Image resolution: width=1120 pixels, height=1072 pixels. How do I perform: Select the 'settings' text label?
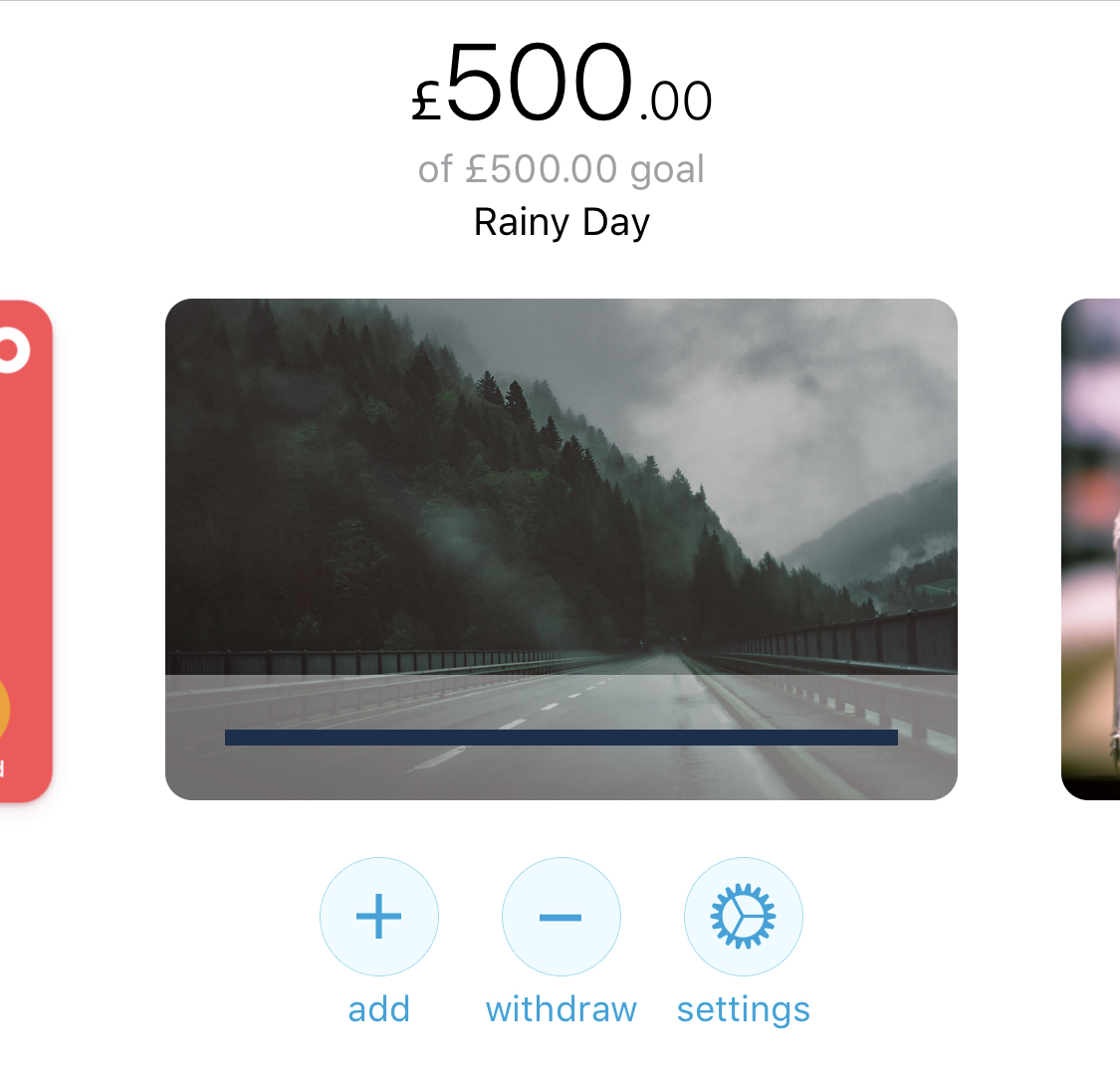743,1010
